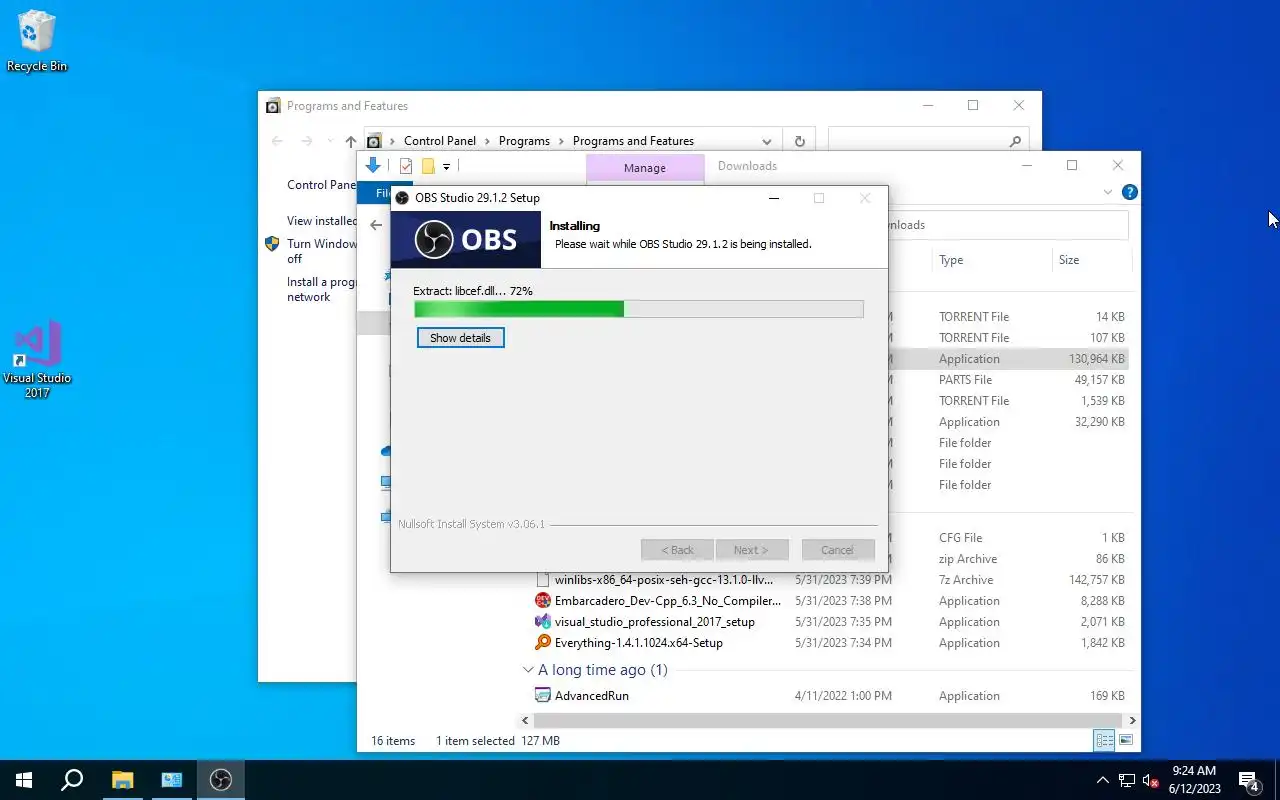1280x800 pixels.
Task: Collapse 'A long time ago (1)' group
Action: click(528, 670)
